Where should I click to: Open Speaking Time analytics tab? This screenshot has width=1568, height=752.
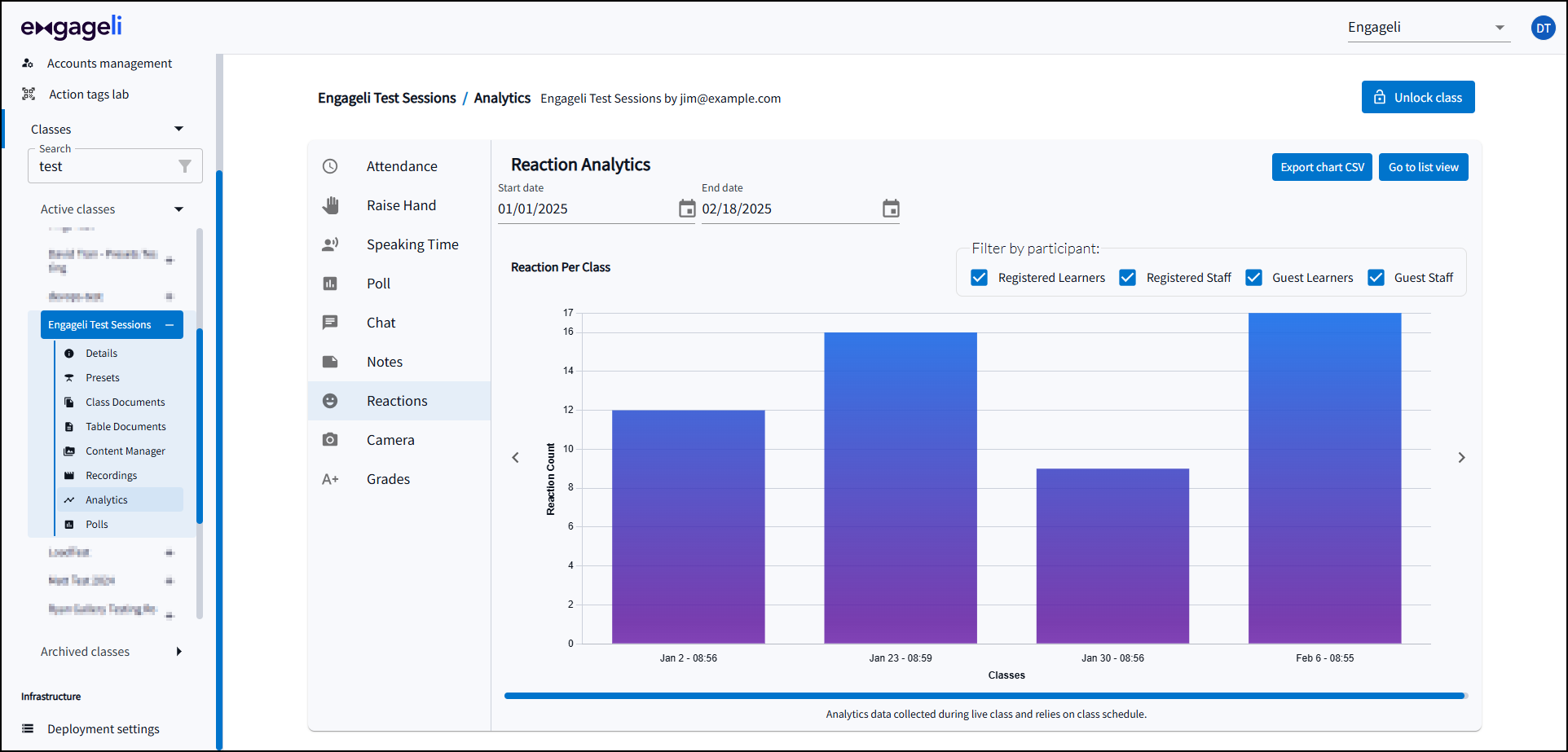click(x=399, y=244)
